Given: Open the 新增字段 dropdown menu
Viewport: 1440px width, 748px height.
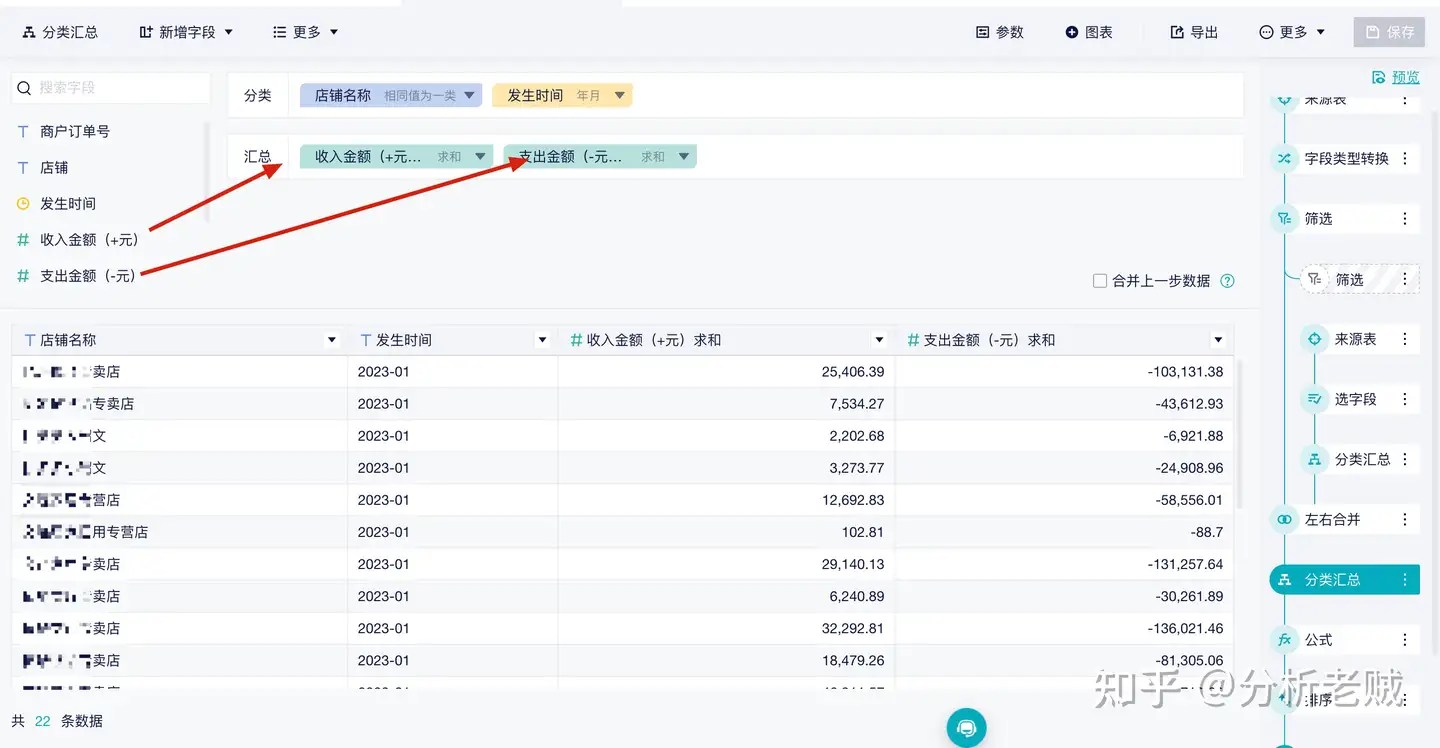Looking at the screenshot, I should tap(186, 32).
